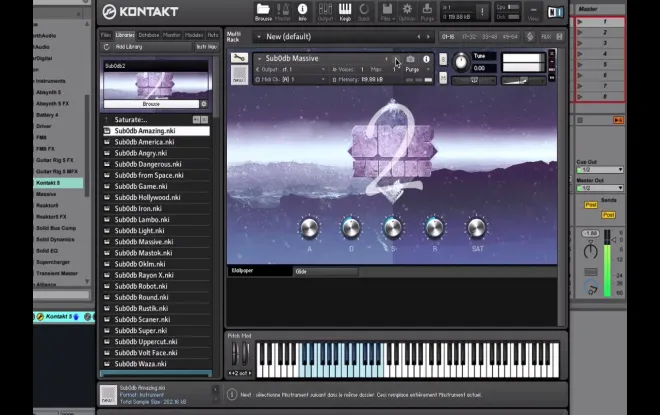Mute the instrument with M button

(443, 78)
